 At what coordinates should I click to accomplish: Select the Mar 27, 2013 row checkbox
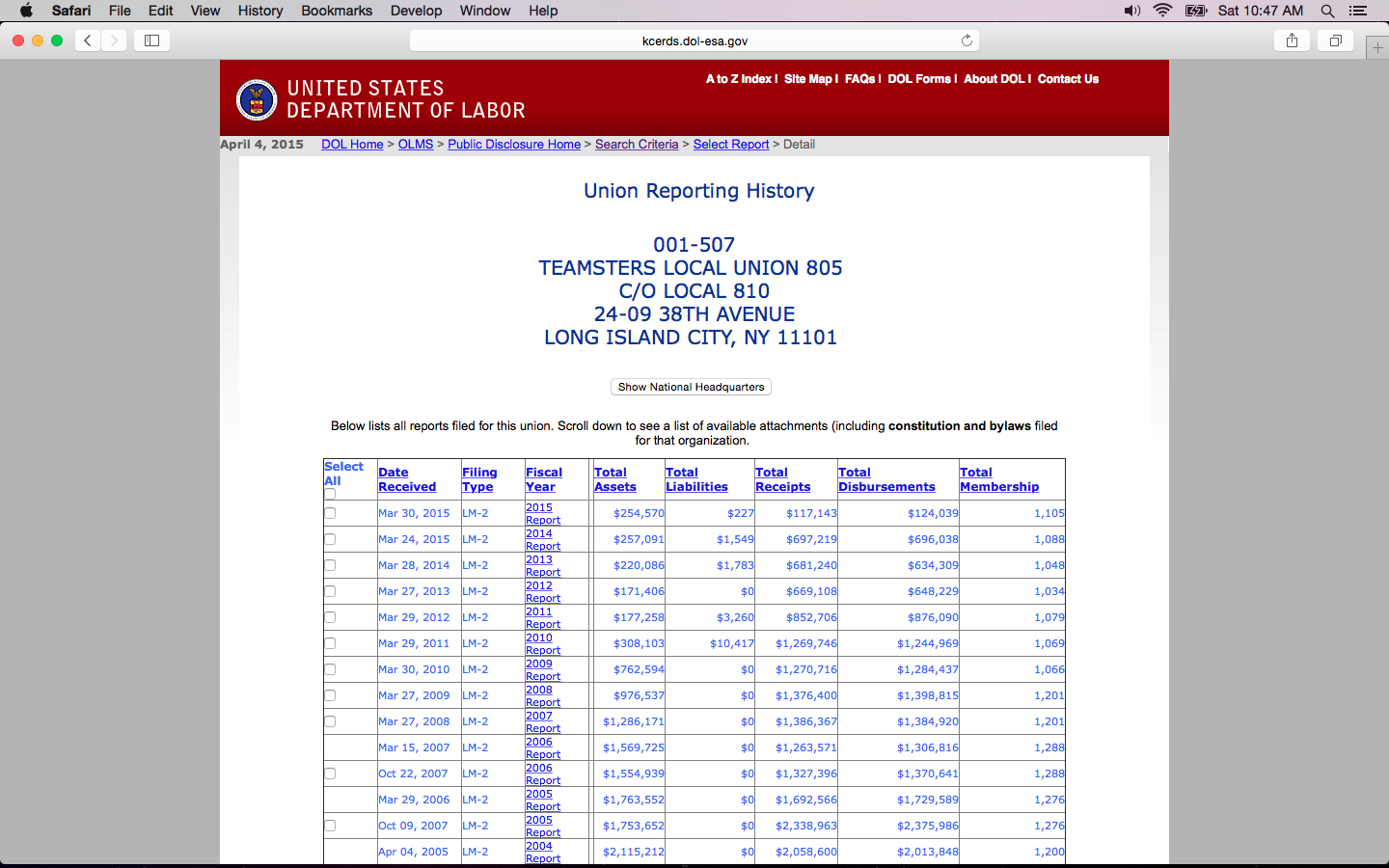click(x=330, y=591)
